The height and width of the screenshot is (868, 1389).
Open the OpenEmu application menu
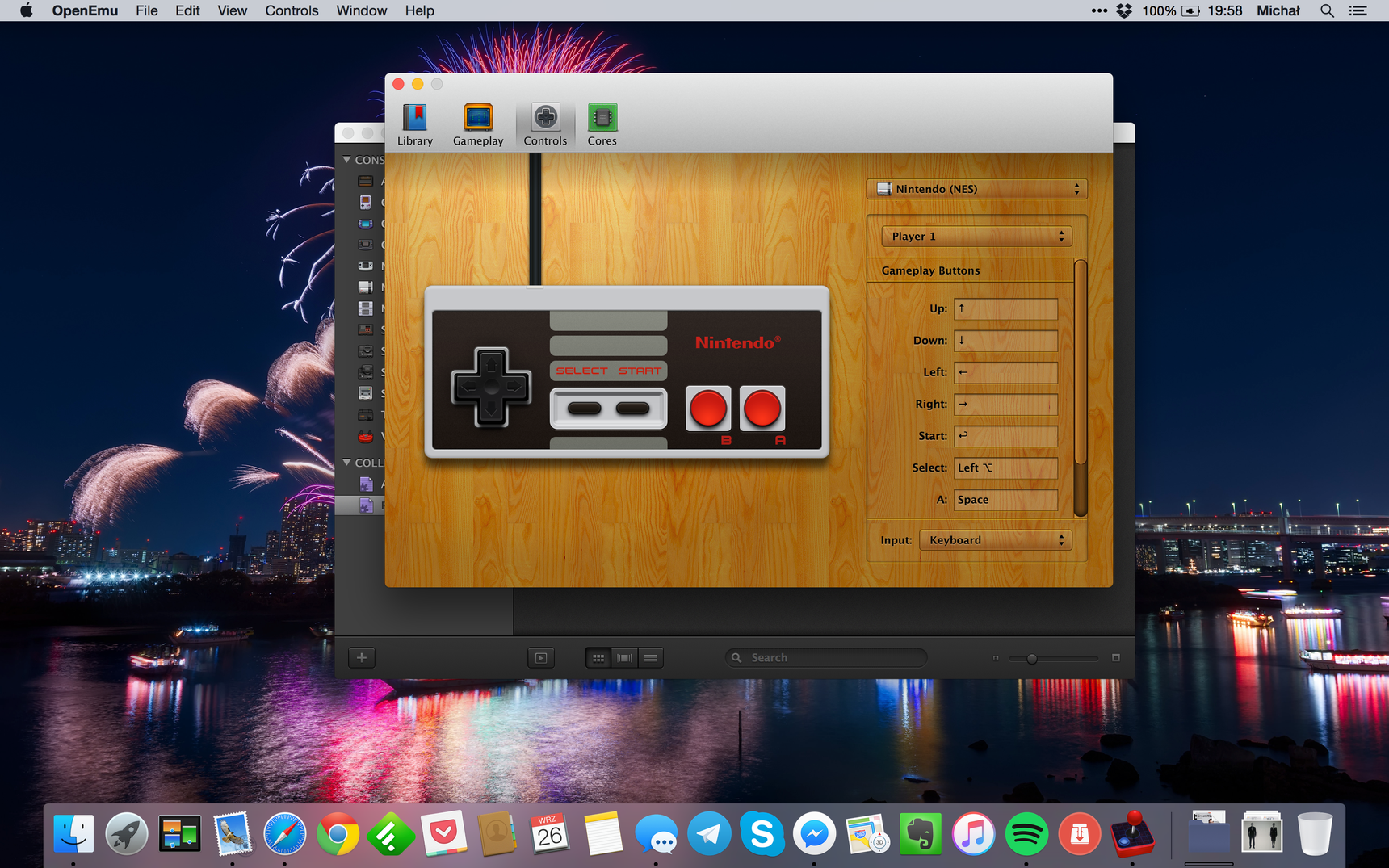click(x=85, y=10)
